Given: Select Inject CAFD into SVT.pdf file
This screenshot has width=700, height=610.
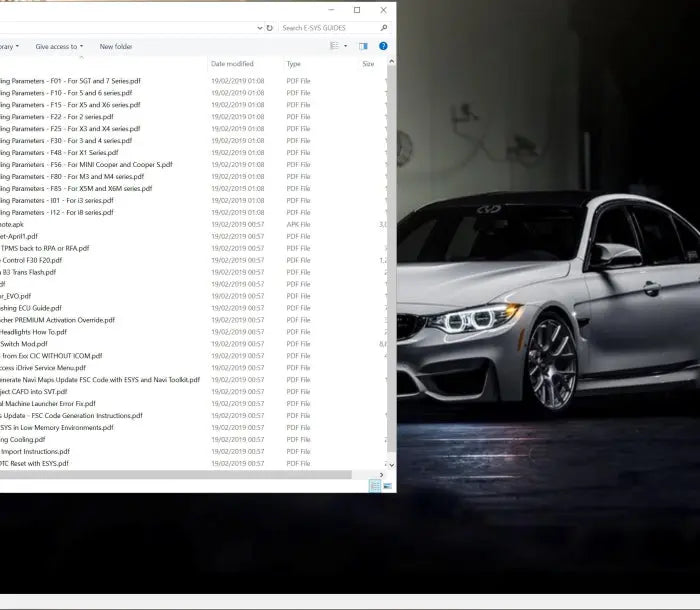Looking at the screenshot, I should point(33,392).
